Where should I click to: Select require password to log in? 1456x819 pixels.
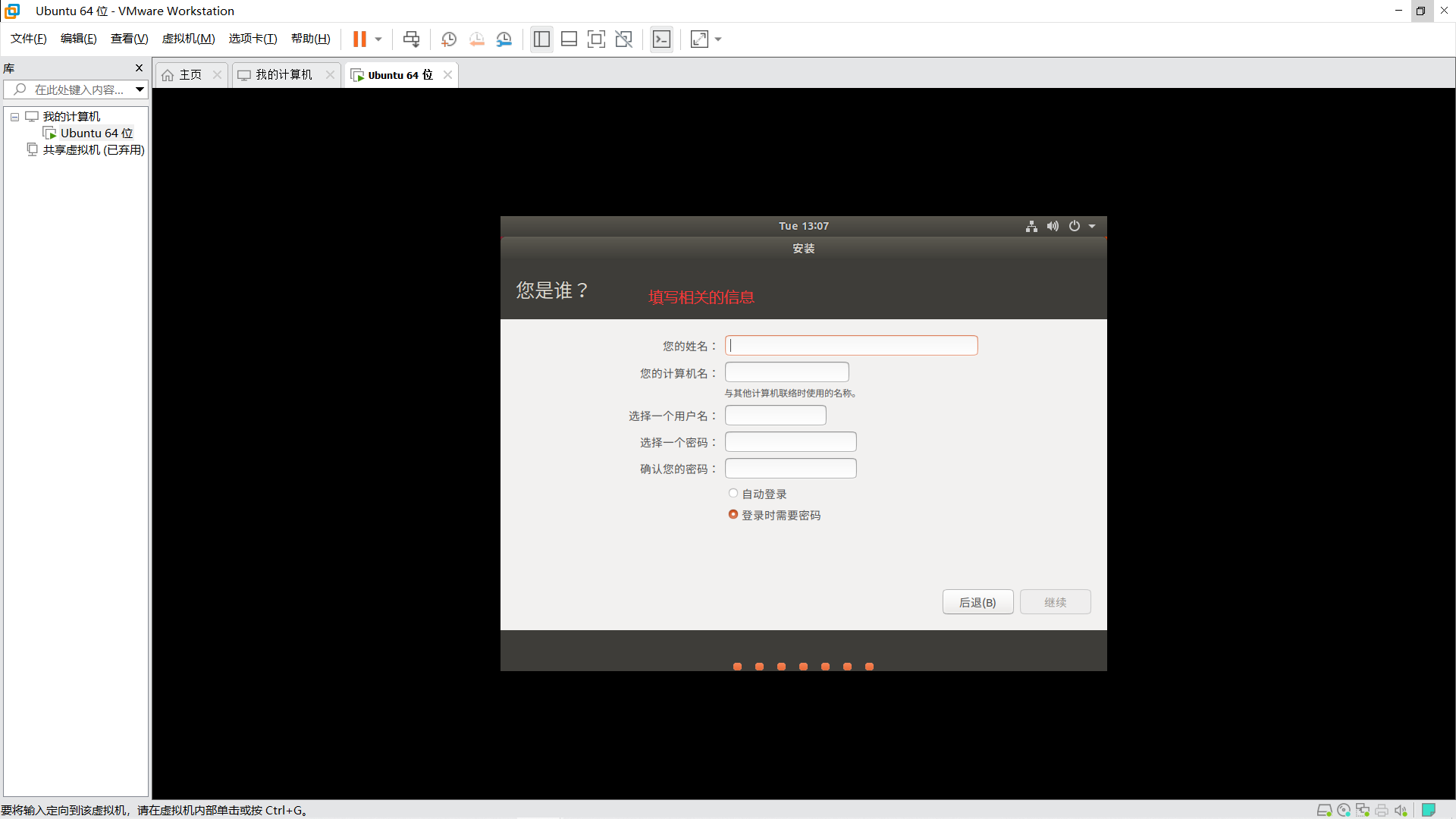pyautogui.click(x=733, y=515)
